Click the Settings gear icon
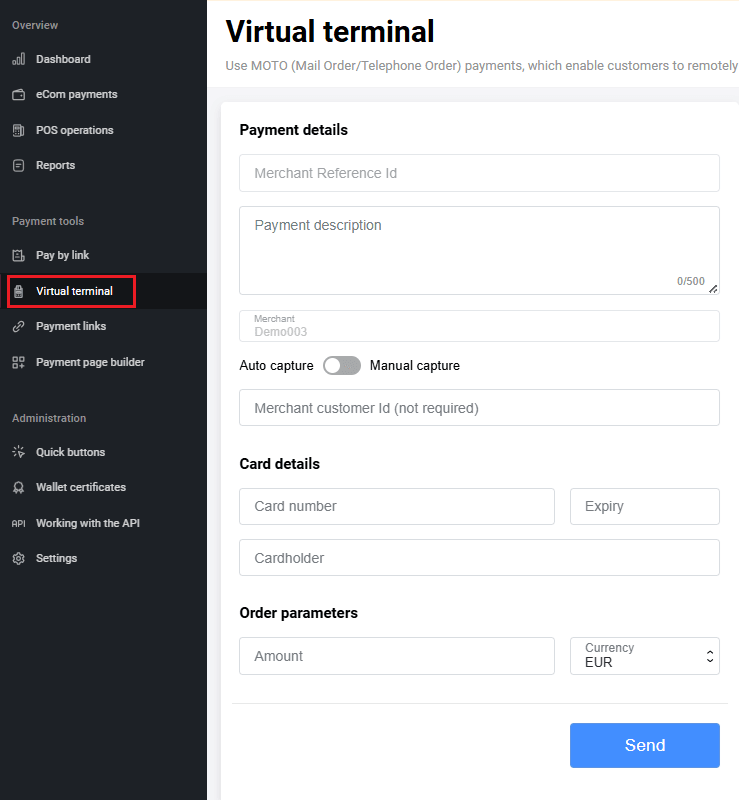The width and height of the screenshot is (739, 800). pyautogui.click(x=18, y=558)
